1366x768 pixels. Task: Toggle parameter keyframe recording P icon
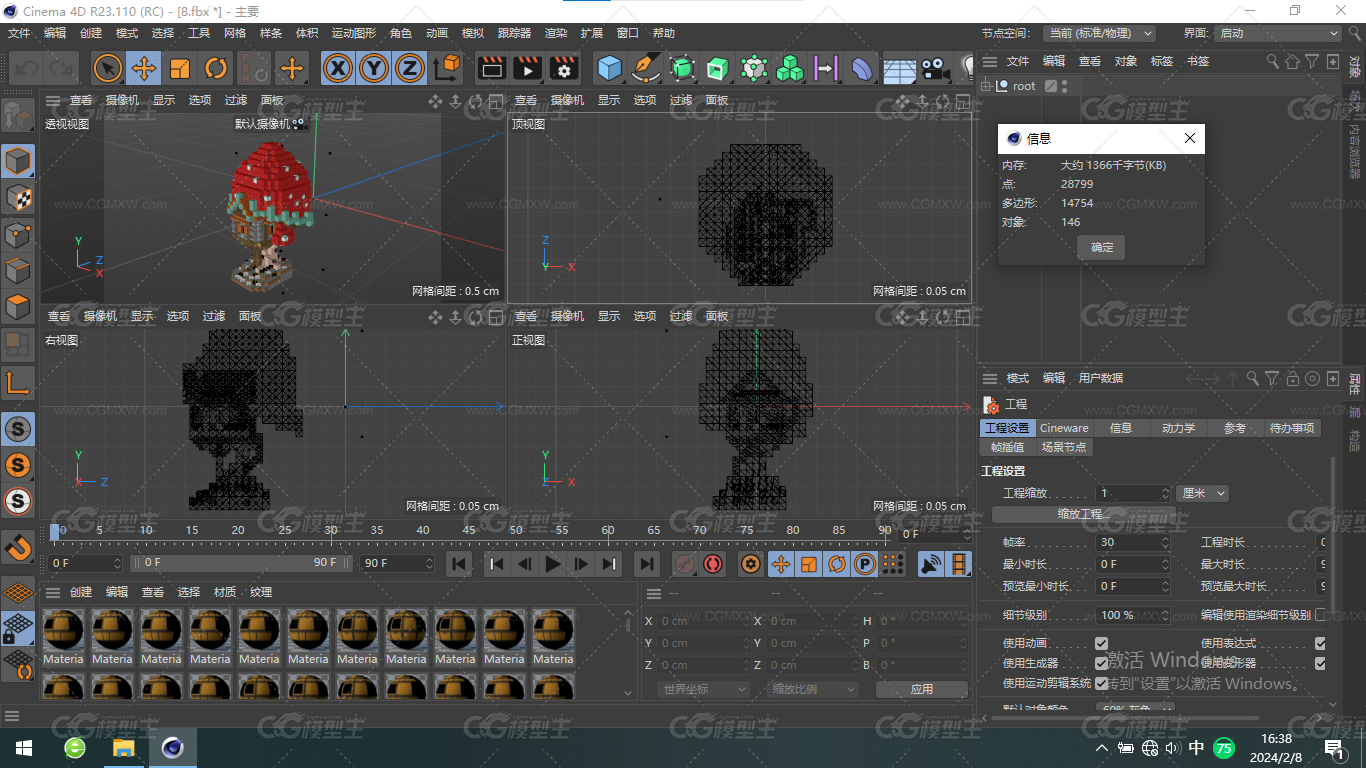[x=865, y=564]
